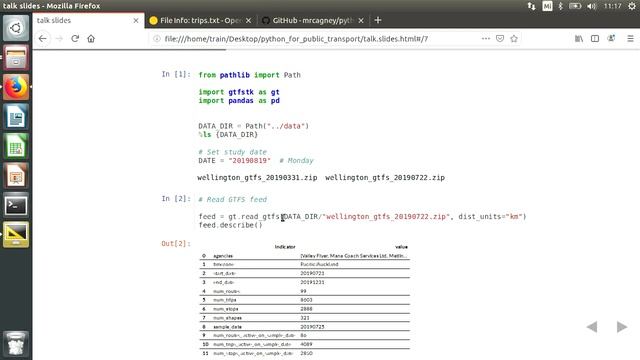Click the address bar URL field
This screenshot has width=640, height=360.
[x=296, y=39]
